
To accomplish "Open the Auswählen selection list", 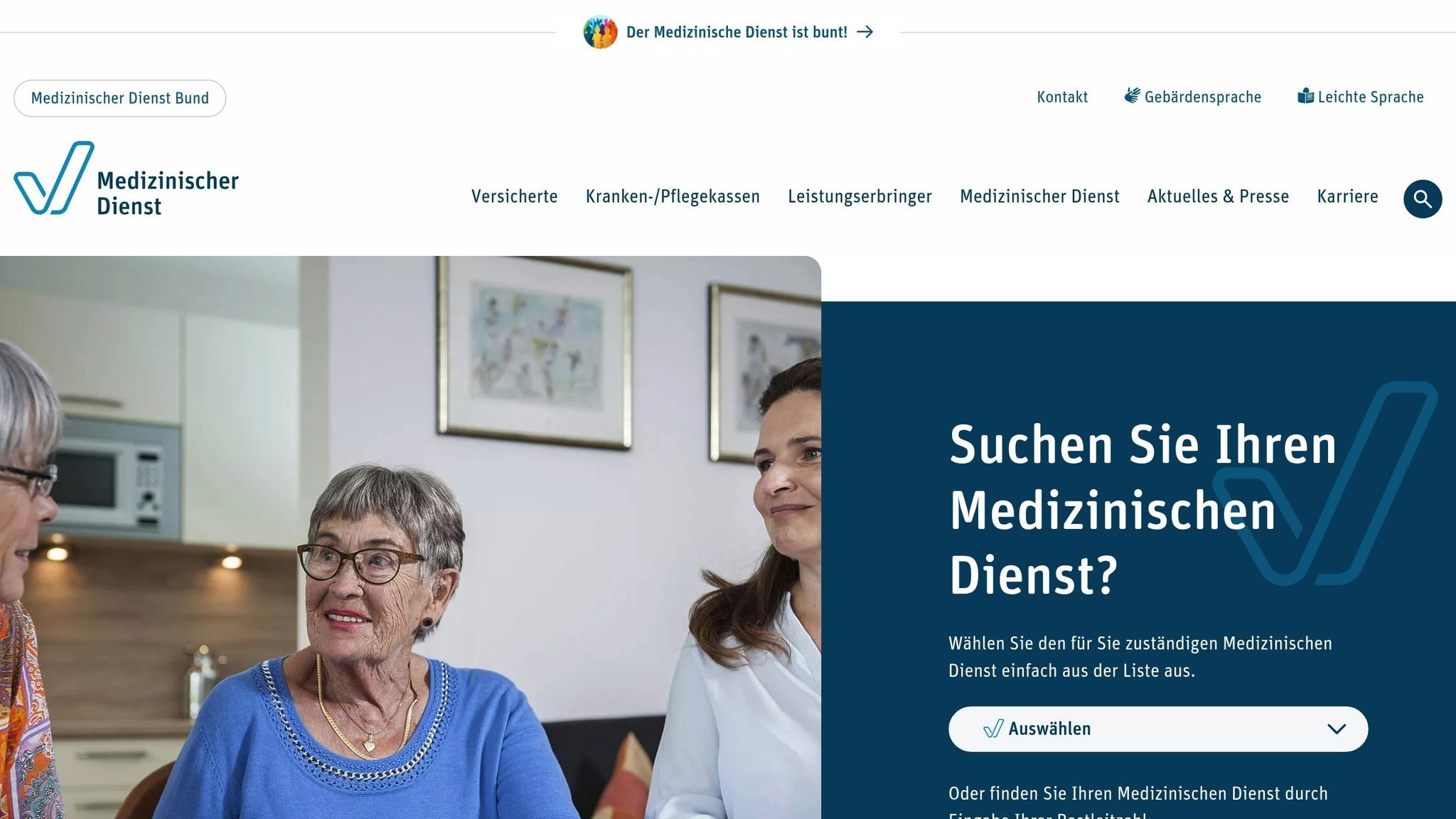I will [1158, 729].
